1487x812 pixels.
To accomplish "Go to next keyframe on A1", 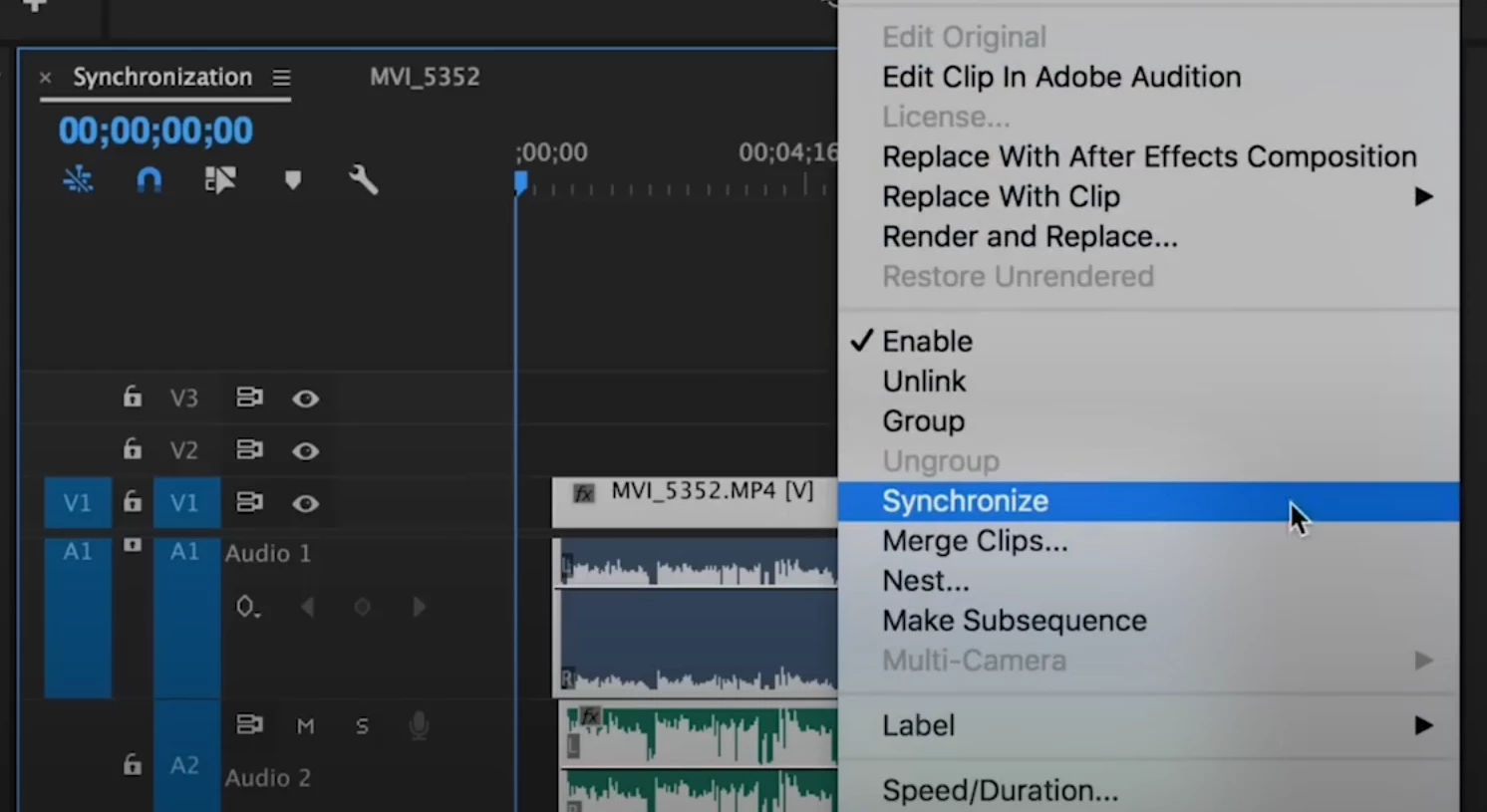I will click(419, 607).
